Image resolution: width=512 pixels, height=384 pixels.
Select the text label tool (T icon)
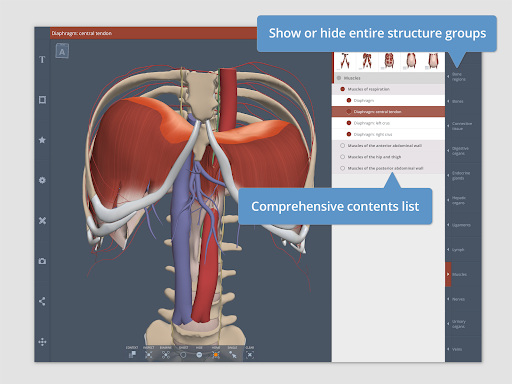(x=42, y=60)
